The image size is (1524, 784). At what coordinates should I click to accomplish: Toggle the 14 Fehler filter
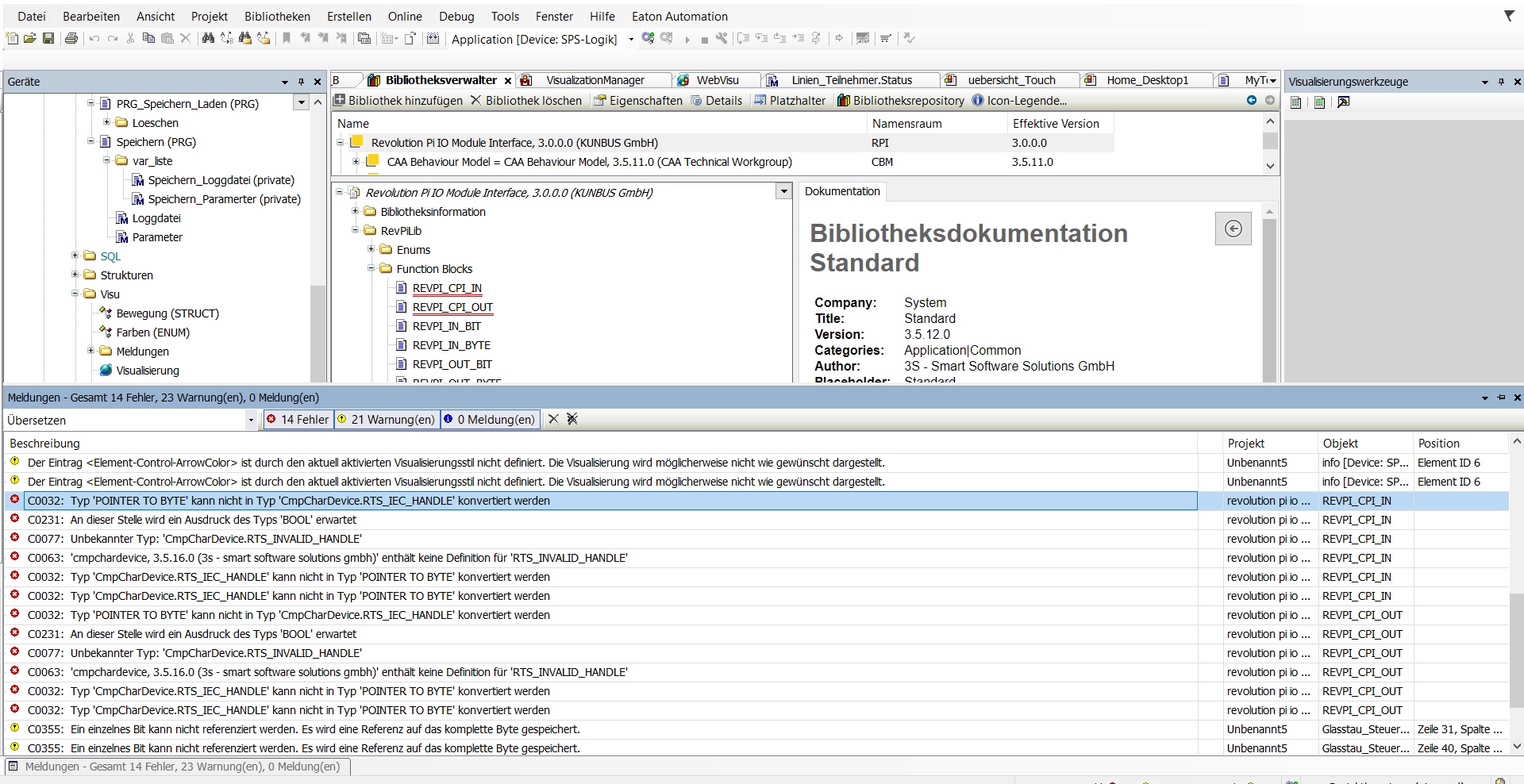coord(298,419)
